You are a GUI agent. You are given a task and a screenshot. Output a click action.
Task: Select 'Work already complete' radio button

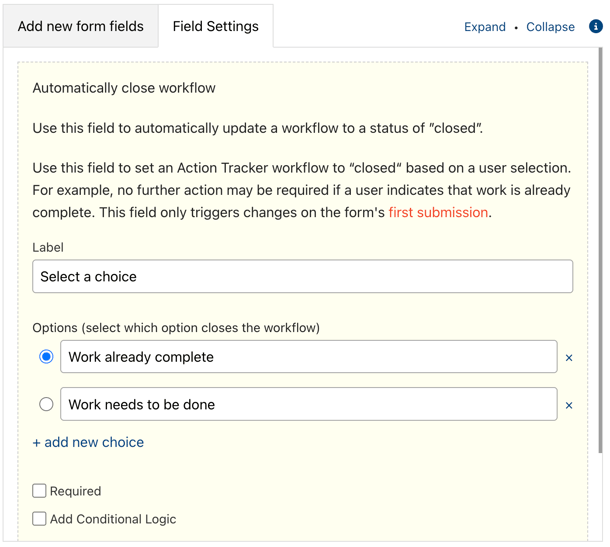point(46,357)
